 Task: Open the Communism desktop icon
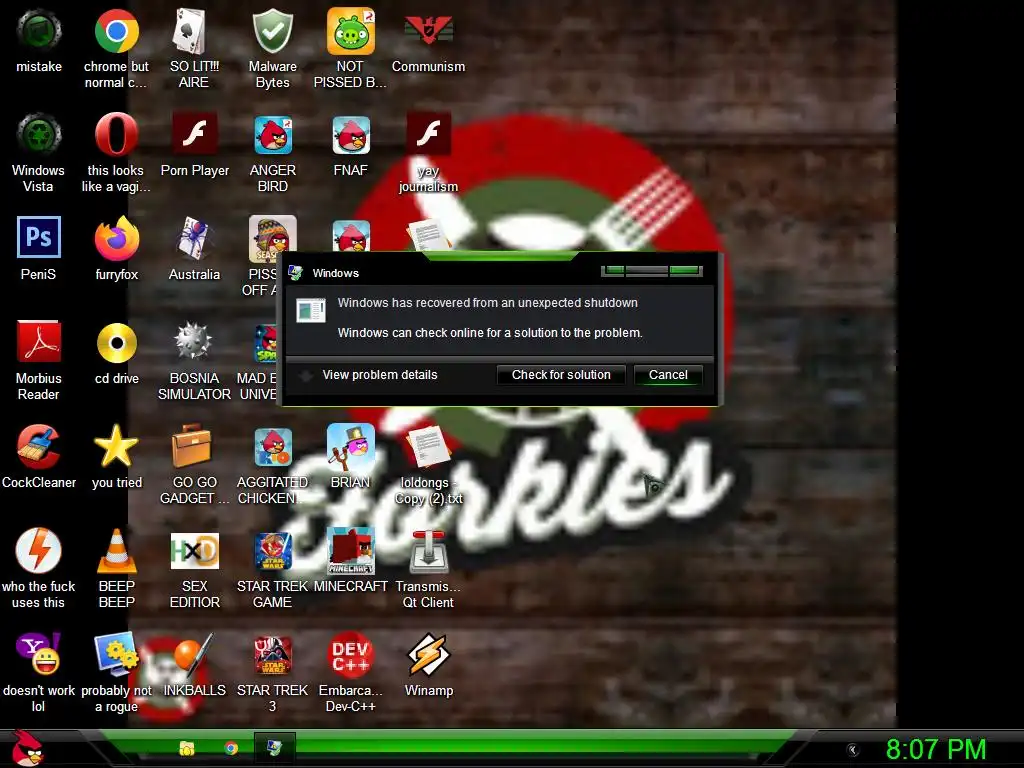[428, 31]
